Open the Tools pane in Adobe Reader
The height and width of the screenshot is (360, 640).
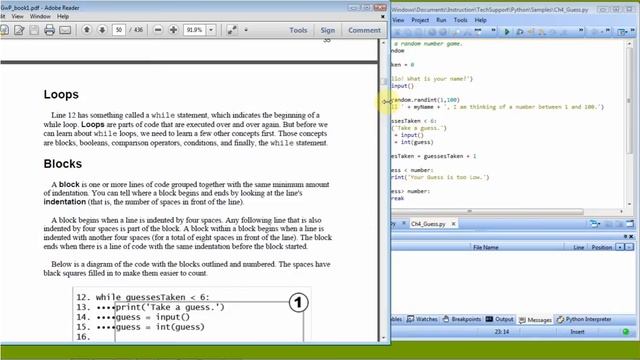[x=298, y=30]
